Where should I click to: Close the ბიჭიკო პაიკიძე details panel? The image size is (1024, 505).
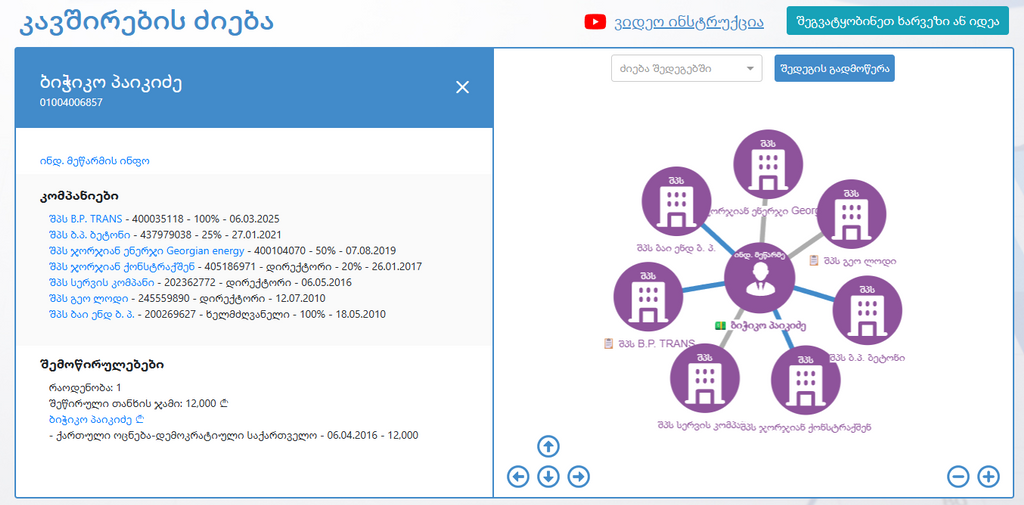coord(462,87)
